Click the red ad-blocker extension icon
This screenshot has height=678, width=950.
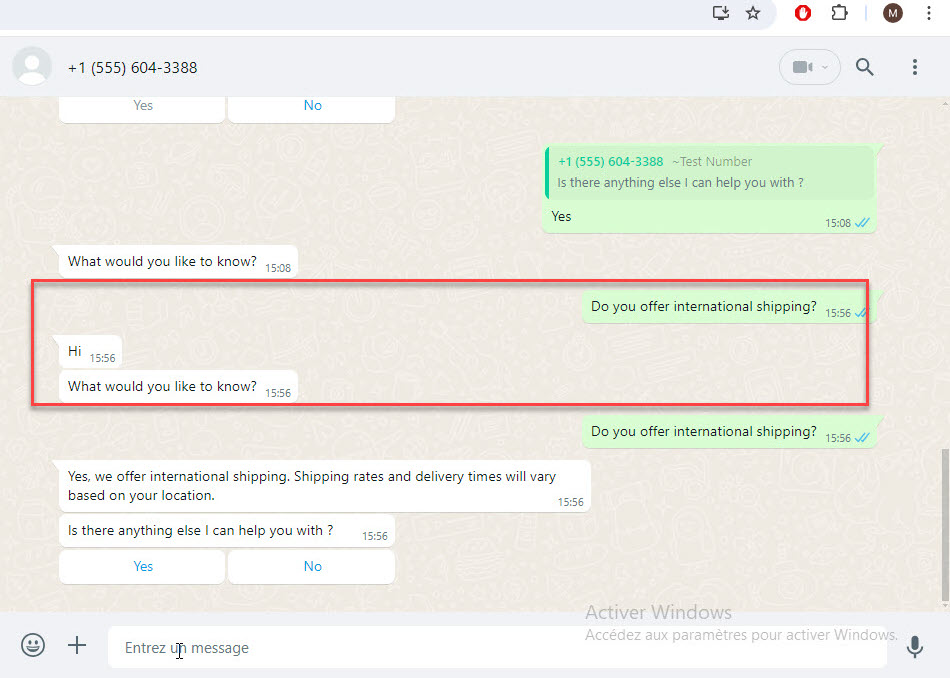(803, 13)
